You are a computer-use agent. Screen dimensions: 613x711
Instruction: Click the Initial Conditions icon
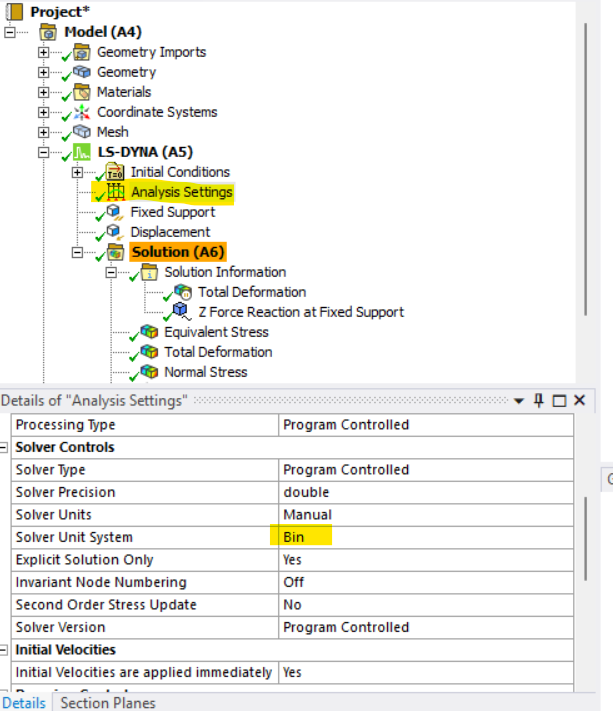click(x=116, y=172)
